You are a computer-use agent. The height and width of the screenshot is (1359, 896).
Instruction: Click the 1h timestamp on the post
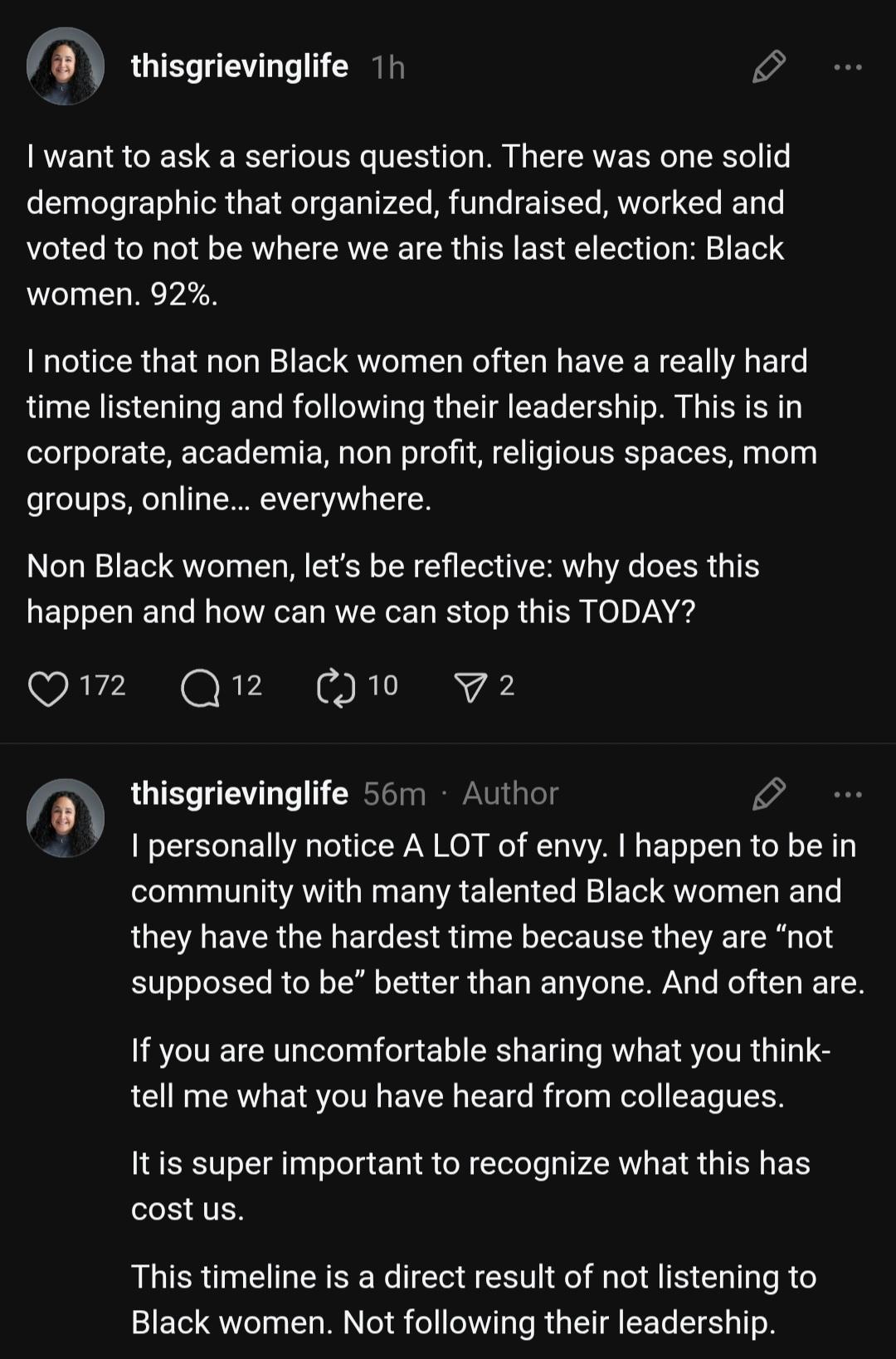pyautogui.click(x=388, y=67)
